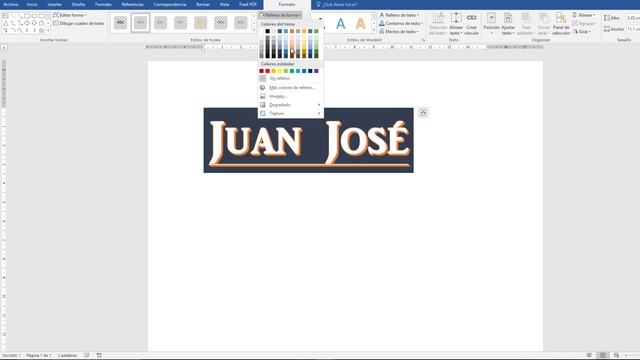Click Página 1 de 1 in status bar

pos(39,356)
